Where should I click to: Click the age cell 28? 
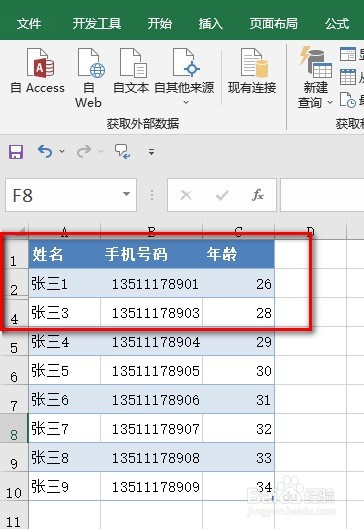[239, 312]
